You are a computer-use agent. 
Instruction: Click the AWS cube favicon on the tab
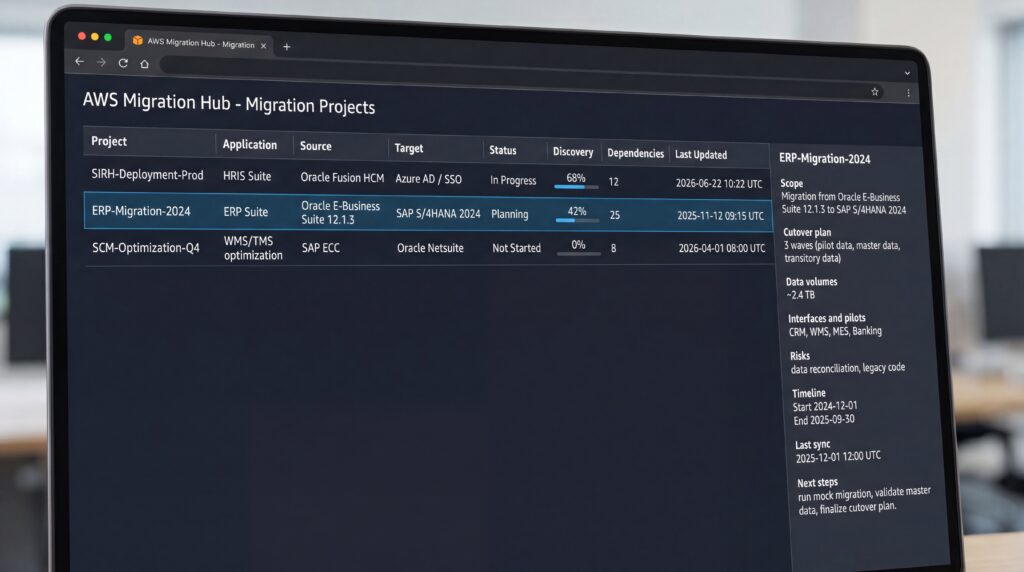coord(138,40)
